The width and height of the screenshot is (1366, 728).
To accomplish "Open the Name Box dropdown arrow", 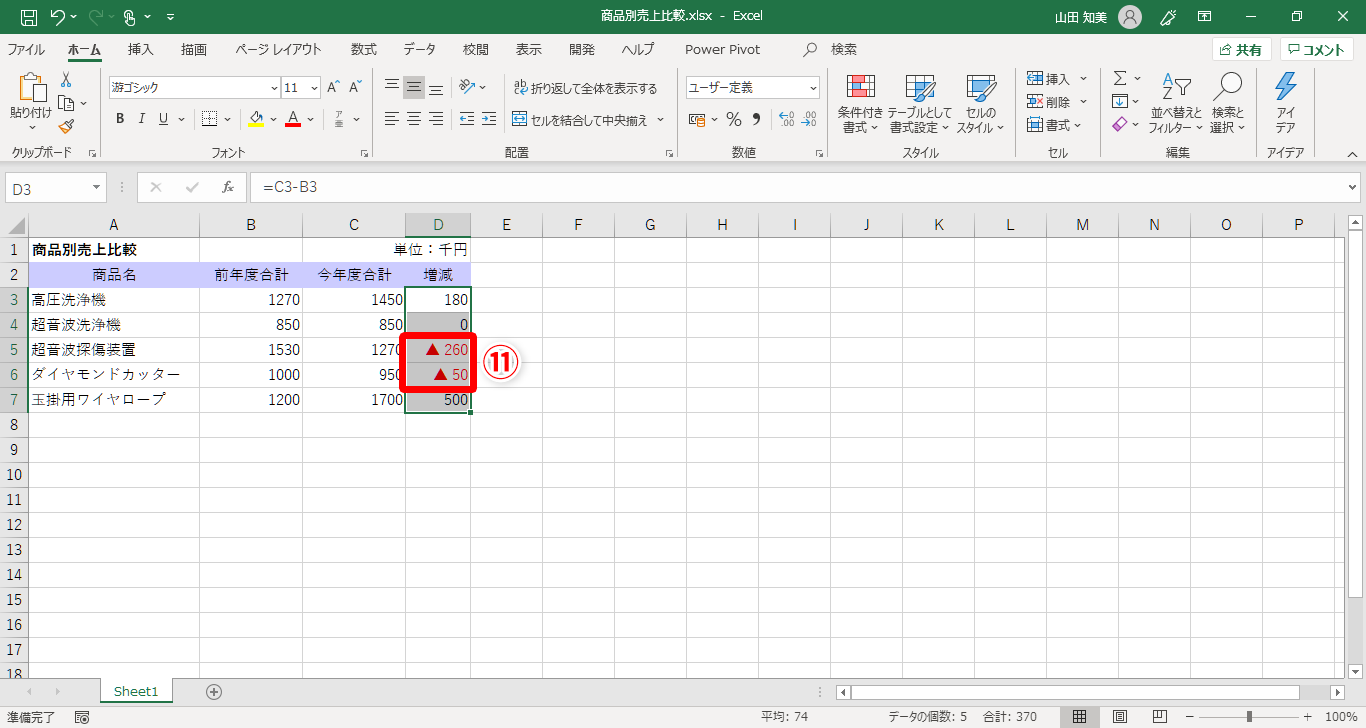I will (97, 187).
